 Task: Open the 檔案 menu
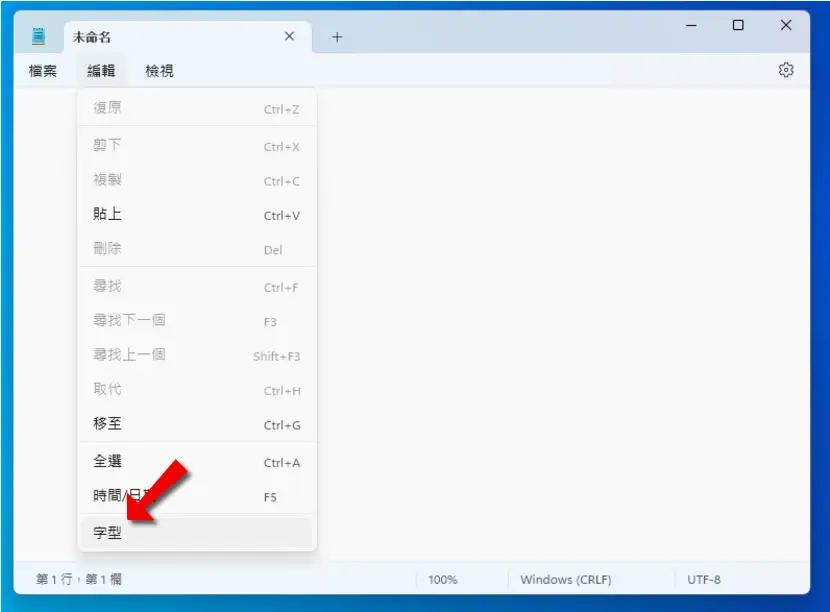(43, 70)
